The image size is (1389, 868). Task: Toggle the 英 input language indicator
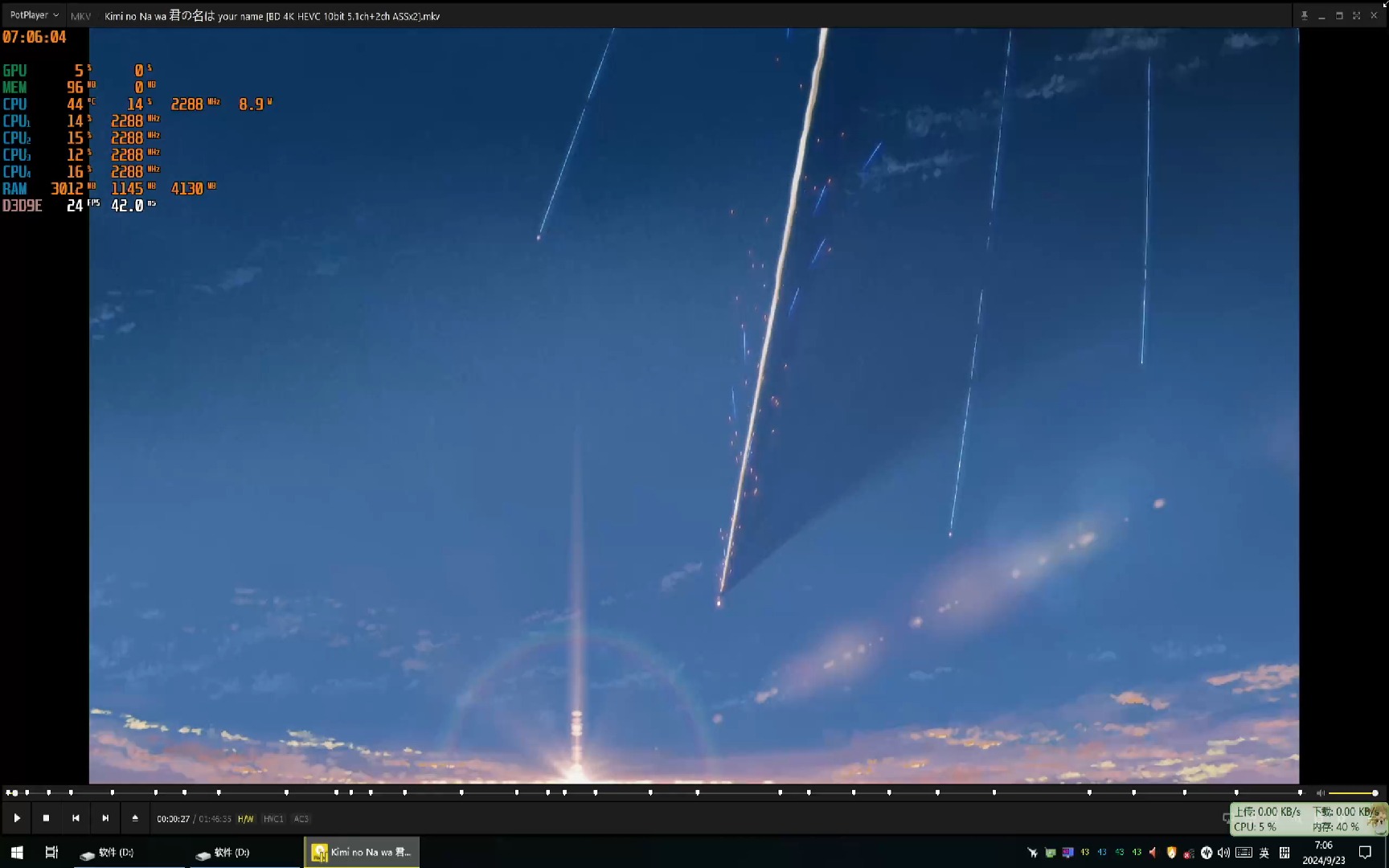coord(1264,853)
